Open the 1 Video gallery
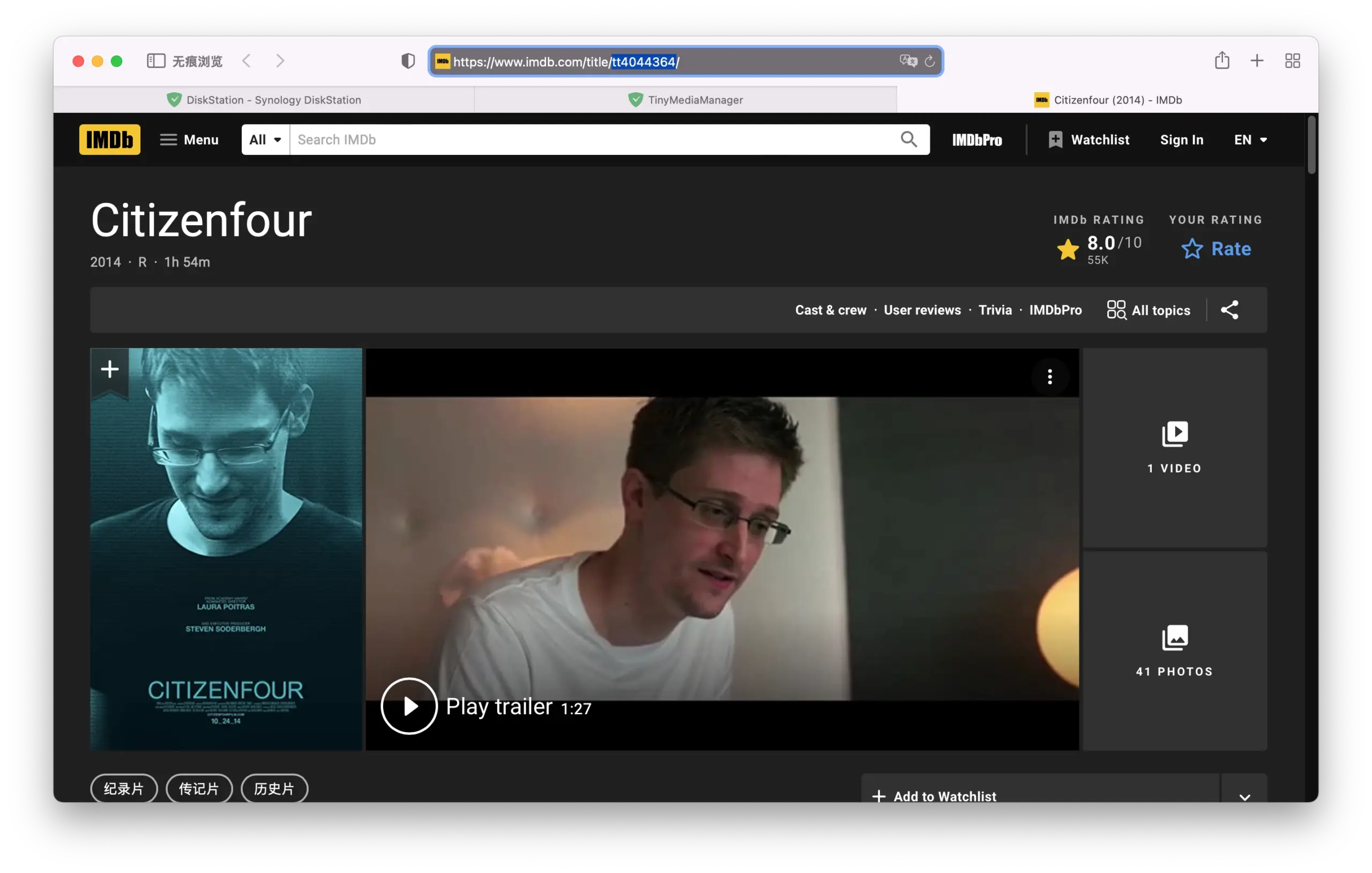Image resolution: width=1372 pixels, height=873 pixels. [1174, 448]
